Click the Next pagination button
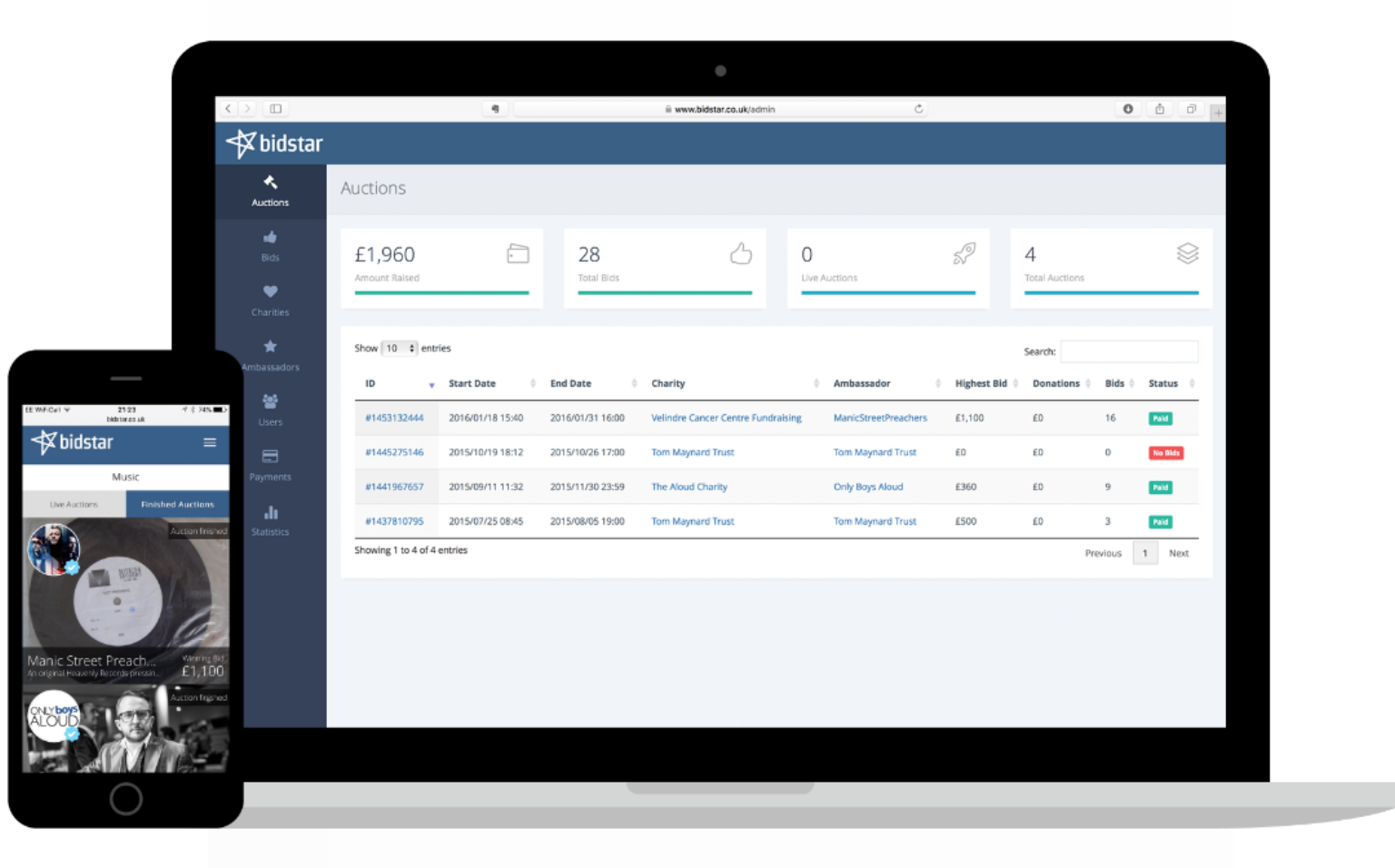 coord(1179,553)
